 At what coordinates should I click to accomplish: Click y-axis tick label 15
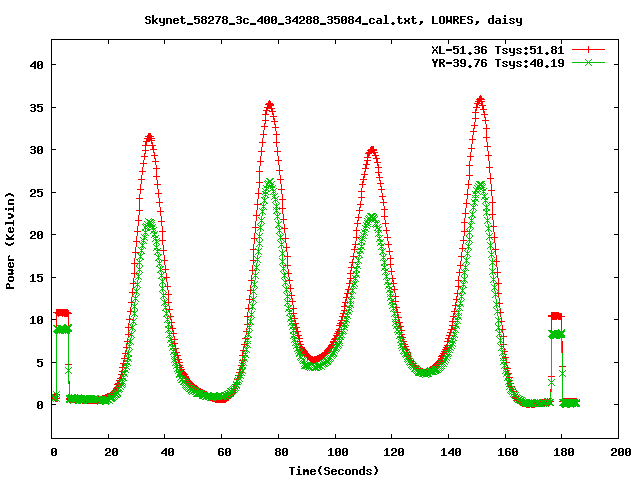(36, 278)
